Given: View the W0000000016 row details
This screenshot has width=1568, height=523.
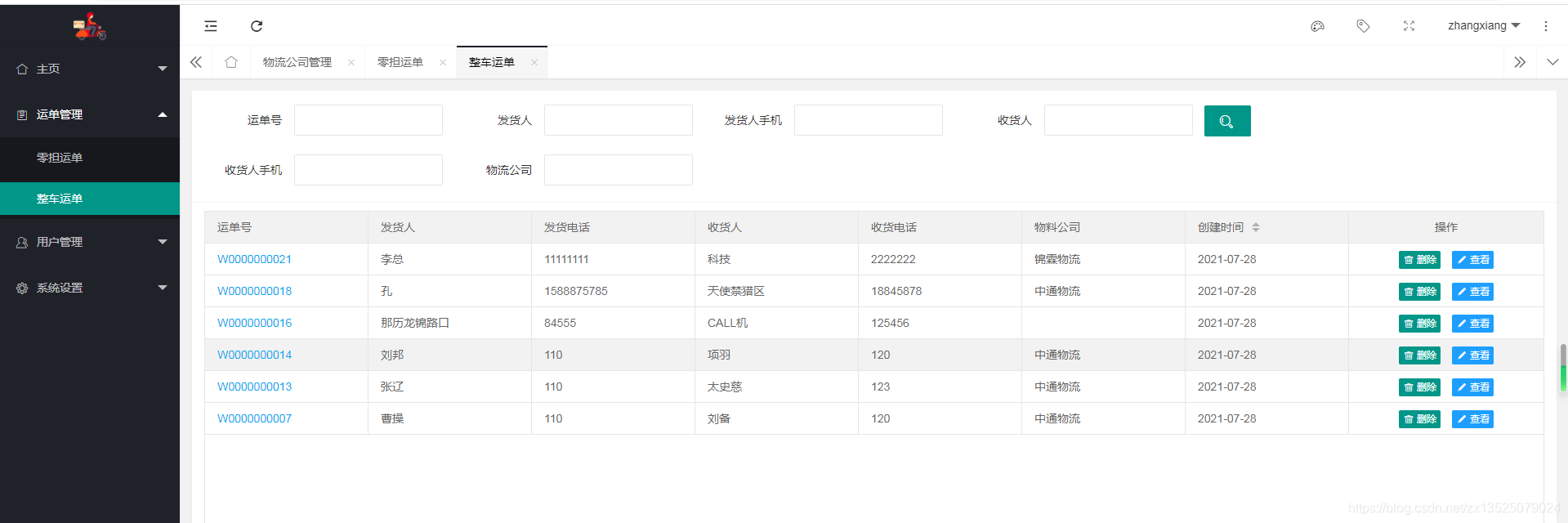Looking at the screenshot, I should click(1472, 324).
